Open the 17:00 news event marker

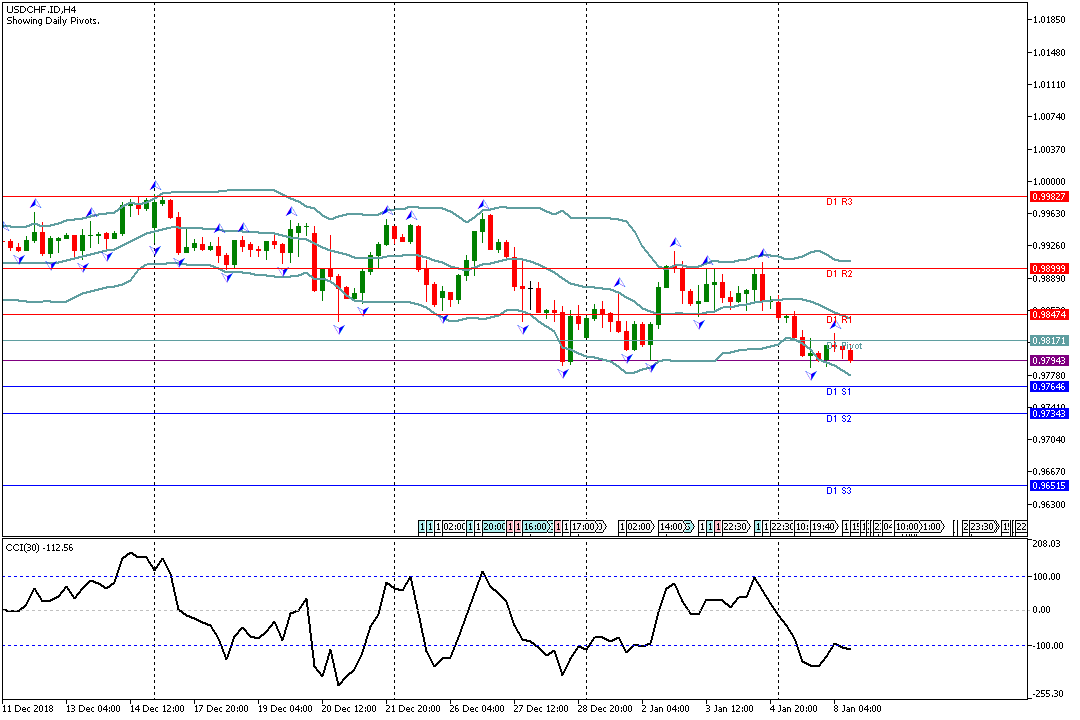click(x=585, y=526)
